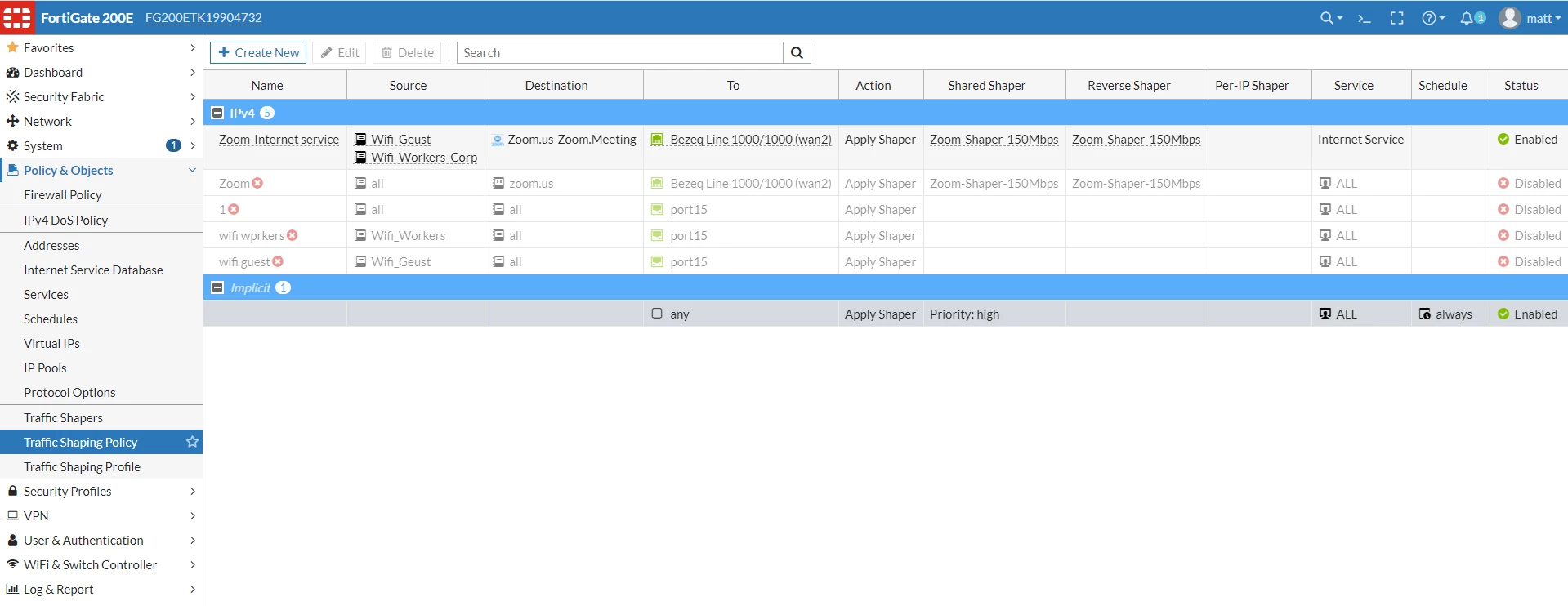Click the Delete button

coord(407,53)
